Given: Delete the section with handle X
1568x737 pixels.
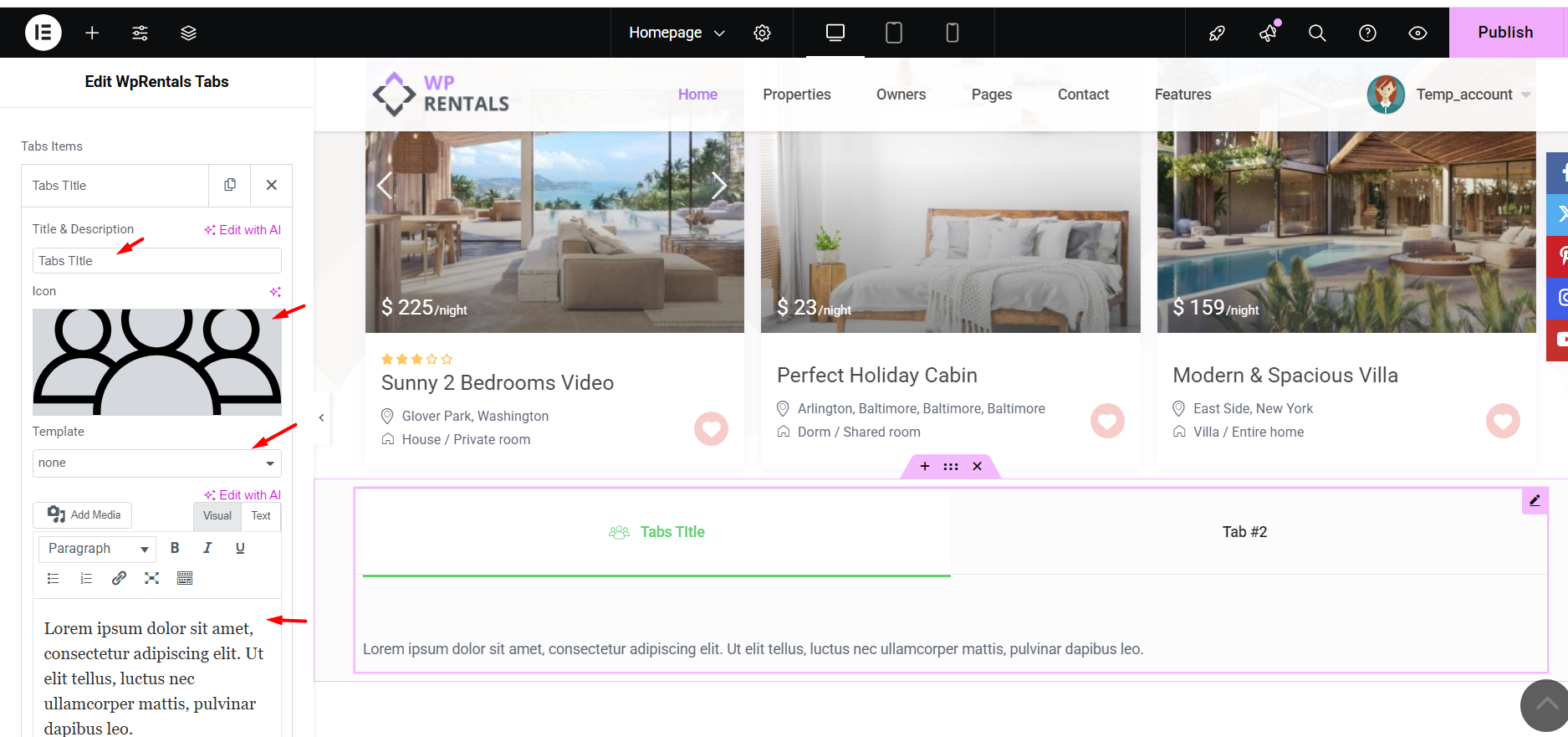Looking at the screenshot, I should (x=977, y=466).
